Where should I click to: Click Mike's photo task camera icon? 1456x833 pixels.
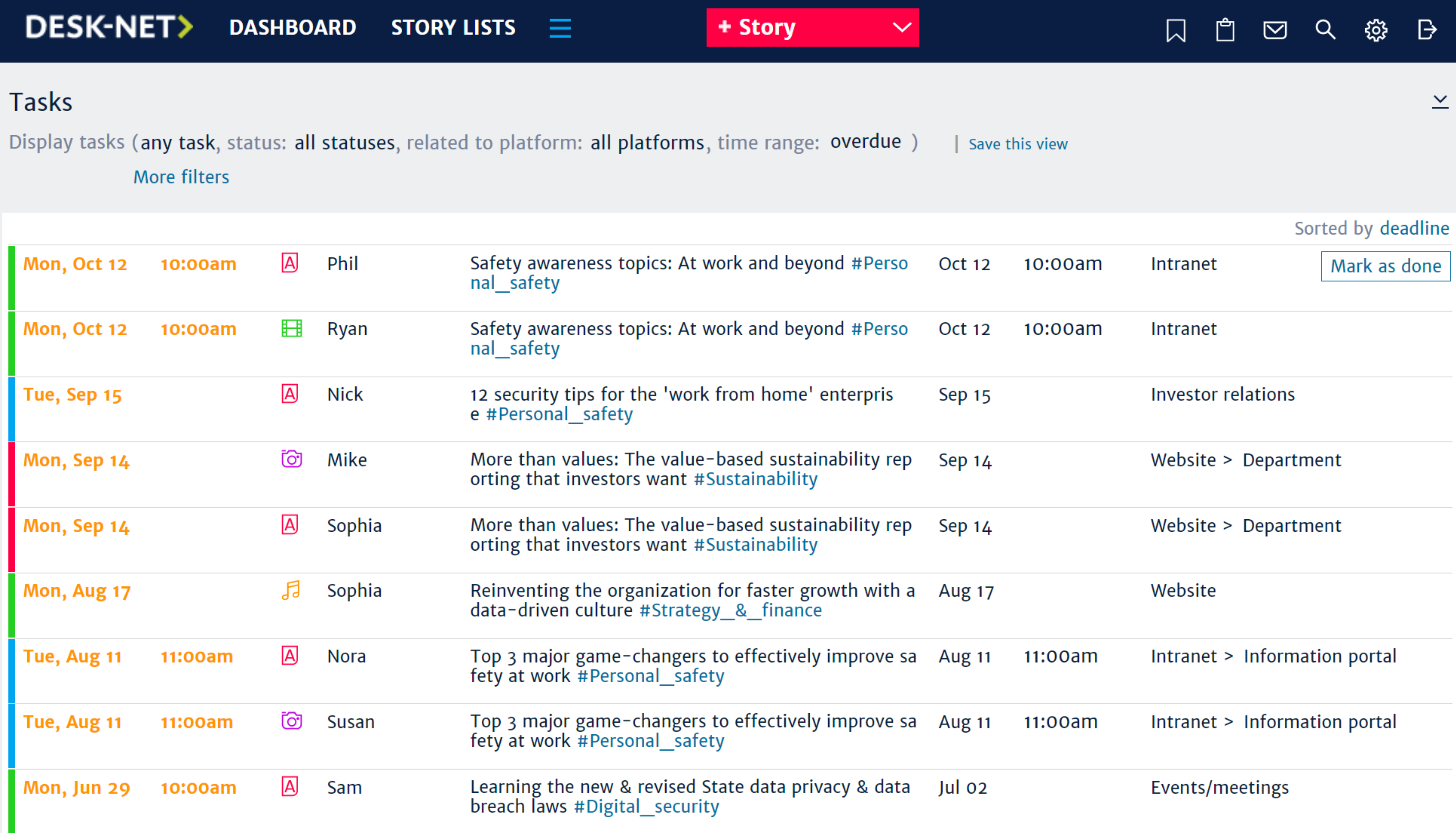click(x=291, y=459)
